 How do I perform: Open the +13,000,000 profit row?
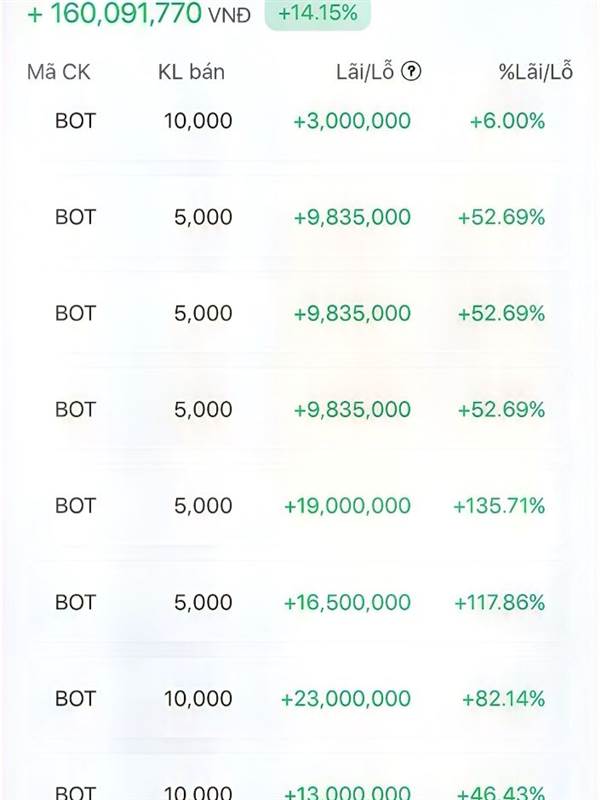(347, 793)
